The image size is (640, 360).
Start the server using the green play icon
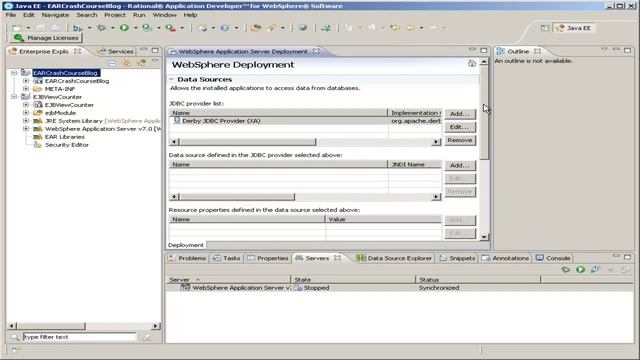coord(580,269)
